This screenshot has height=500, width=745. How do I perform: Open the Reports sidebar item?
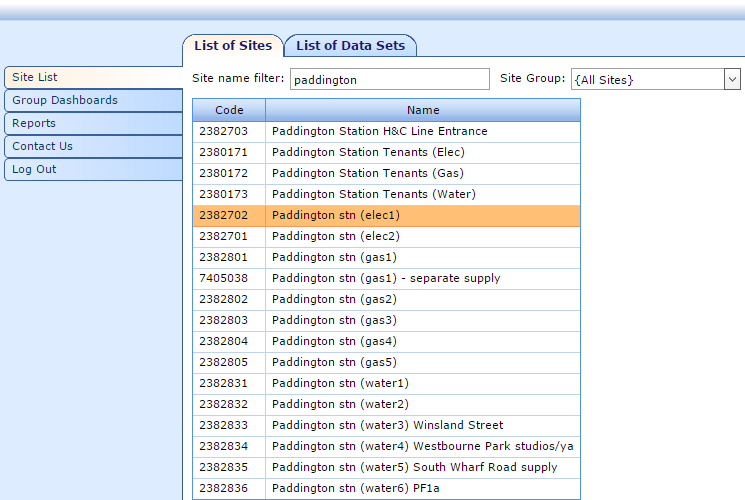(x=93, y=123)
